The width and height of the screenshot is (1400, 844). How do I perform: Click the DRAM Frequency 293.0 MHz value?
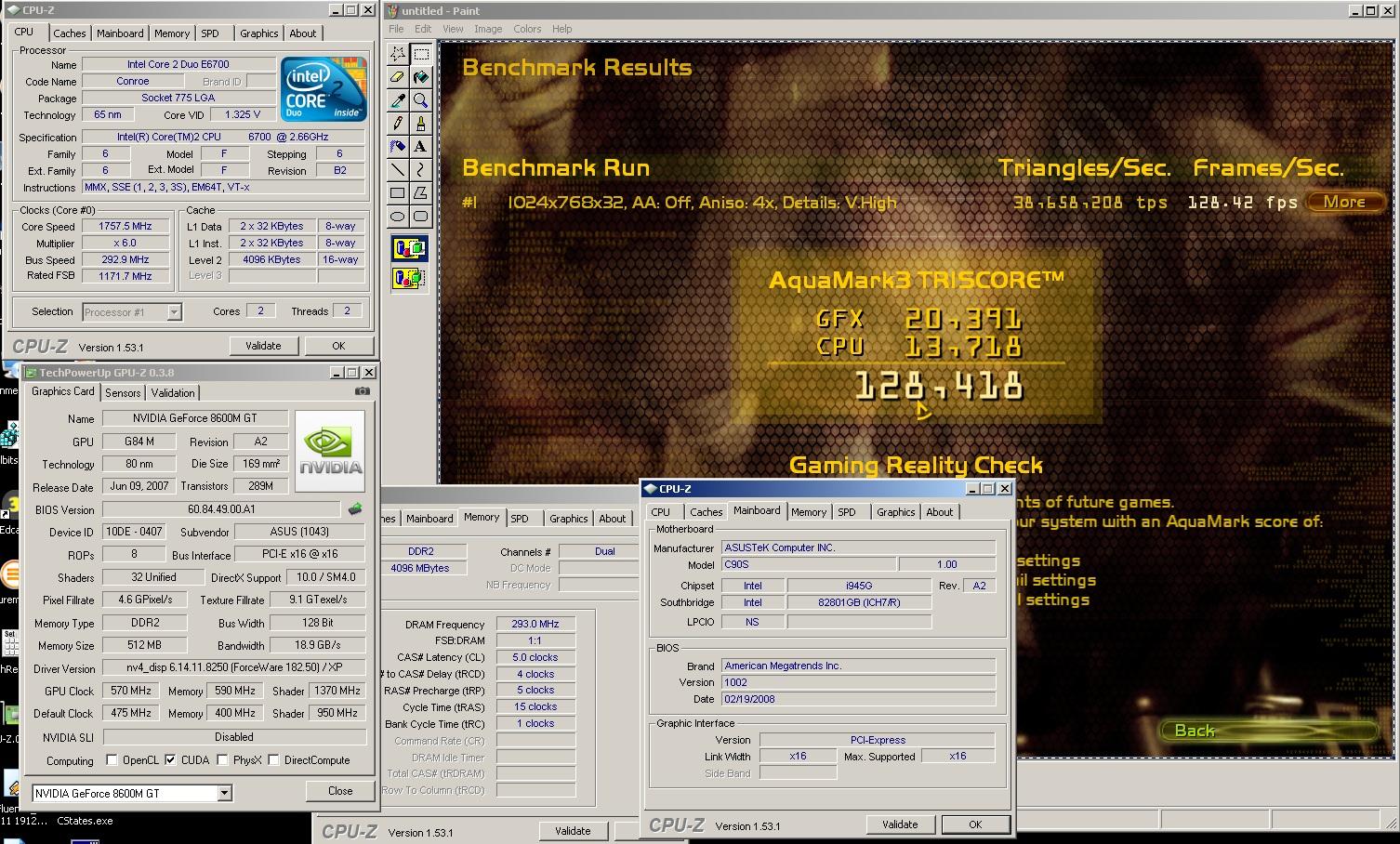click(535, 625)
